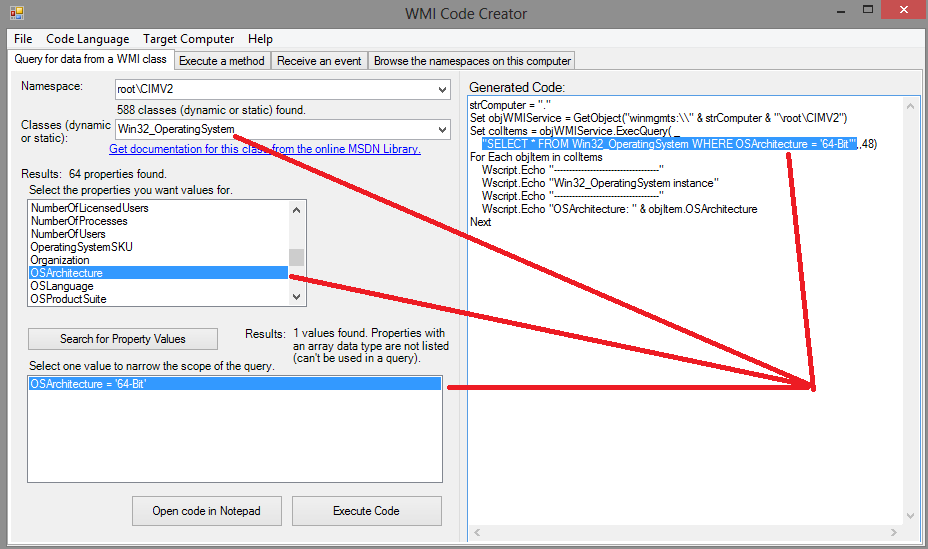This screenshot has width=928, height=549.
Task: Click generated code vertical scroll up arrow
Action: pos(910,106)
